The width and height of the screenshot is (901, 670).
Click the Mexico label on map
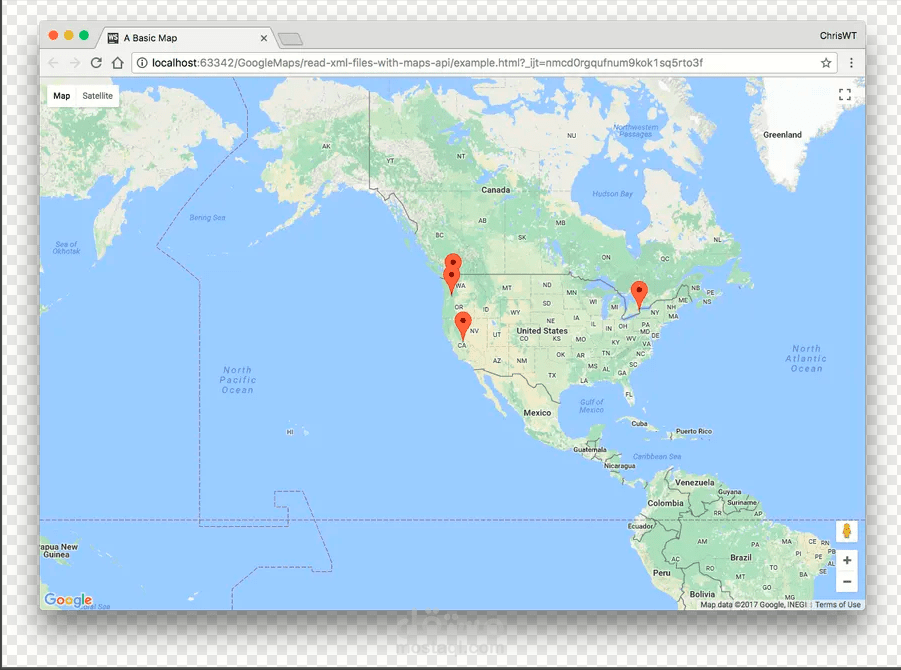[x=537, y=413]
